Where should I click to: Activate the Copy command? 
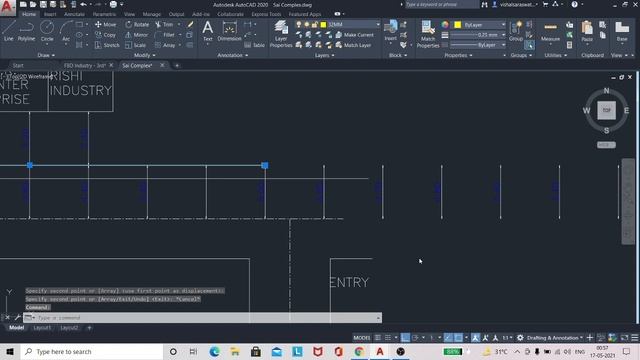(x=105, y=35)
